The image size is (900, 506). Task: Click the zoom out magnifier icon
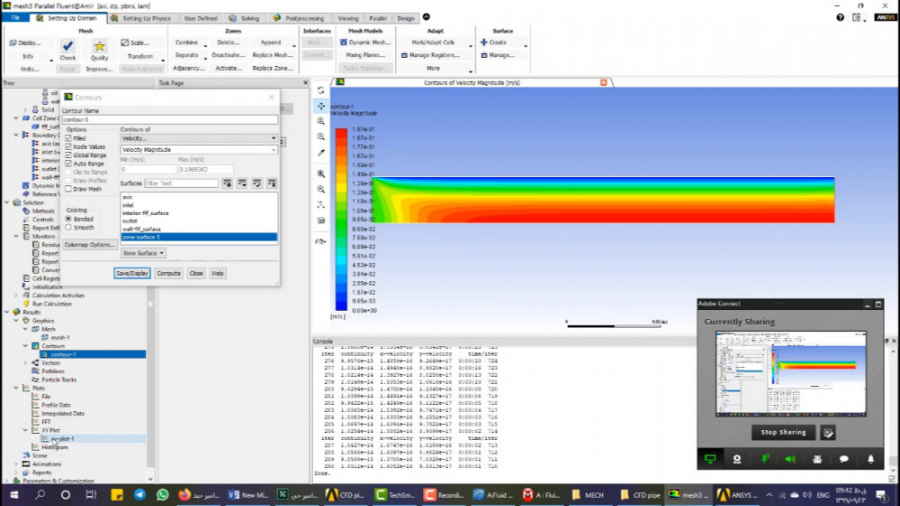tap(321, 137)
